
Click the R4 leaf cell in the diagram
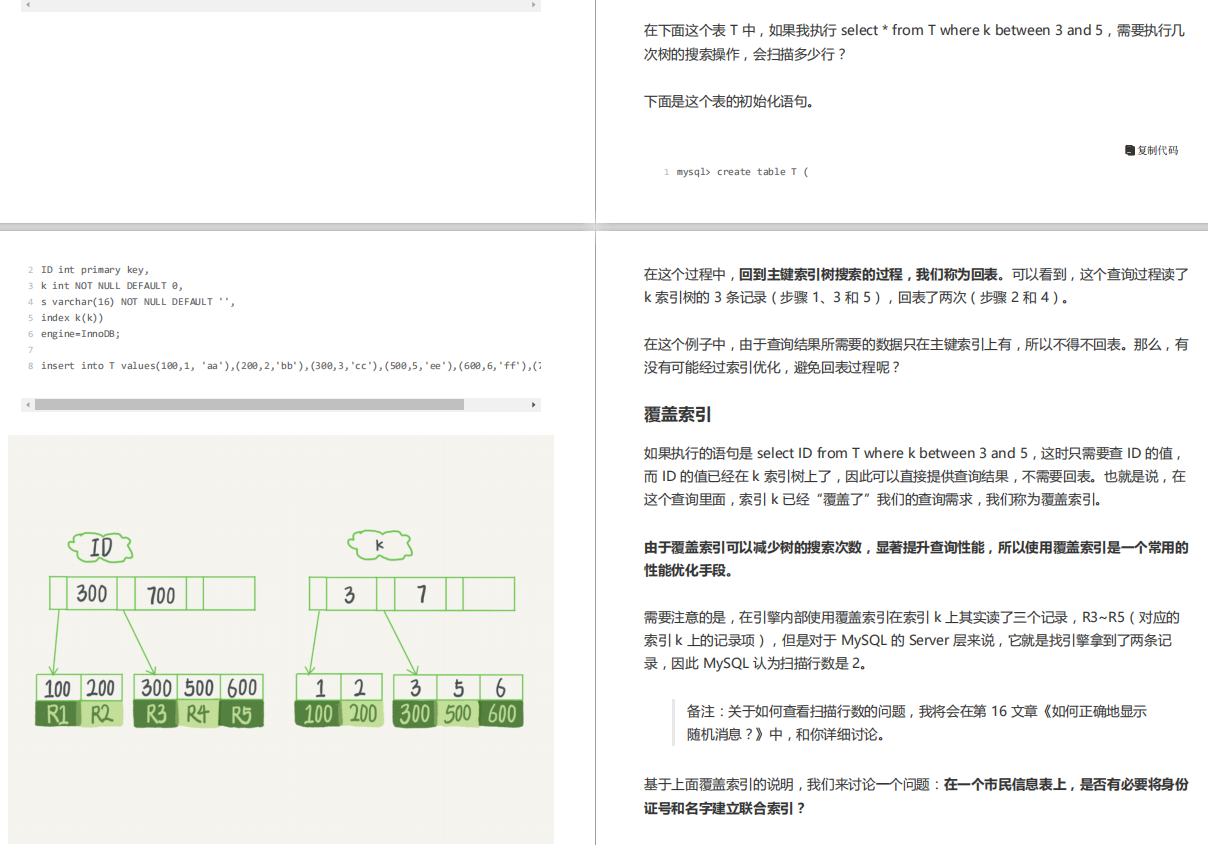click(x=198, y=714)
